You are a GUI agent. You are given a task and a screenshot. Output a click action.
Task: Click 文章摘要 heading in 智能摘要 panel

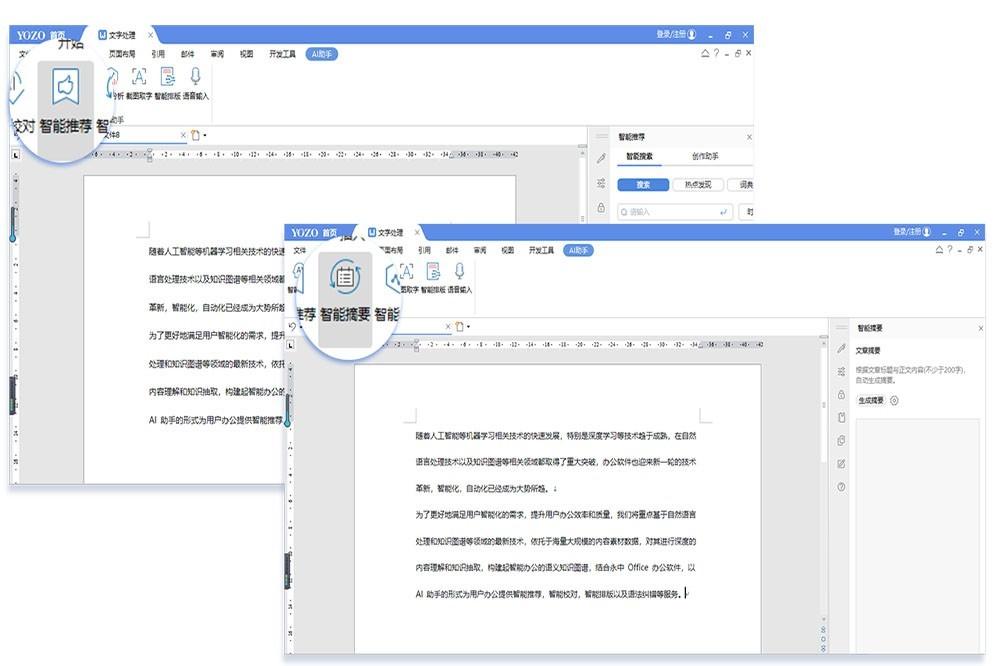pyautogui.click(x=868, y=351)
